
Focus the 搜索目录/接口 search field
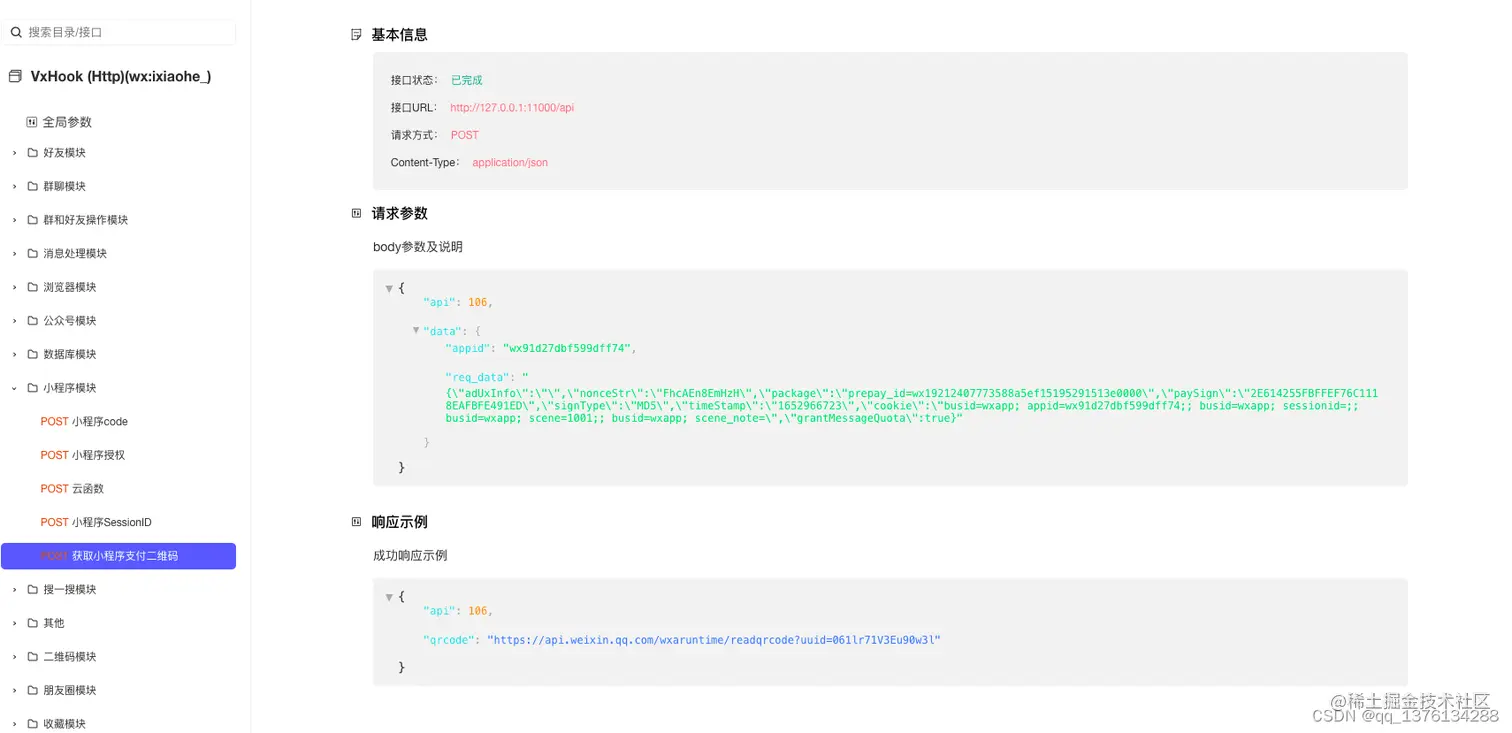(x=119, y=32)
